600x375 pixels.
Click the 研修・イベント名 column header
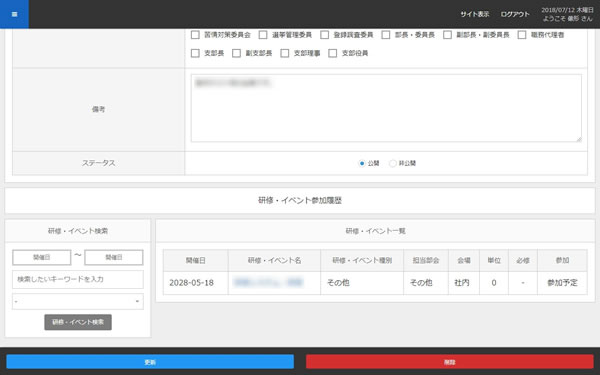pos(274,261)
